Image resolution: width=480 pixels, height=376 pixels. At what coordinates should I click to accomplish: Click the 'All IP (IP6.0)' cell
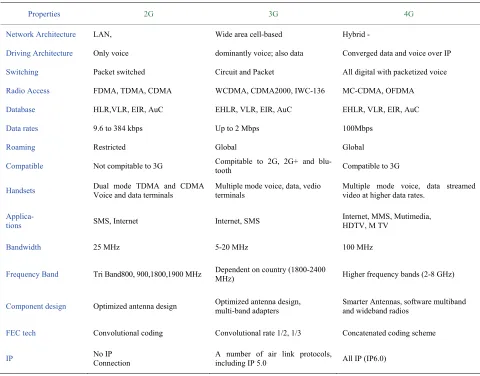click(x=364, y=358)
